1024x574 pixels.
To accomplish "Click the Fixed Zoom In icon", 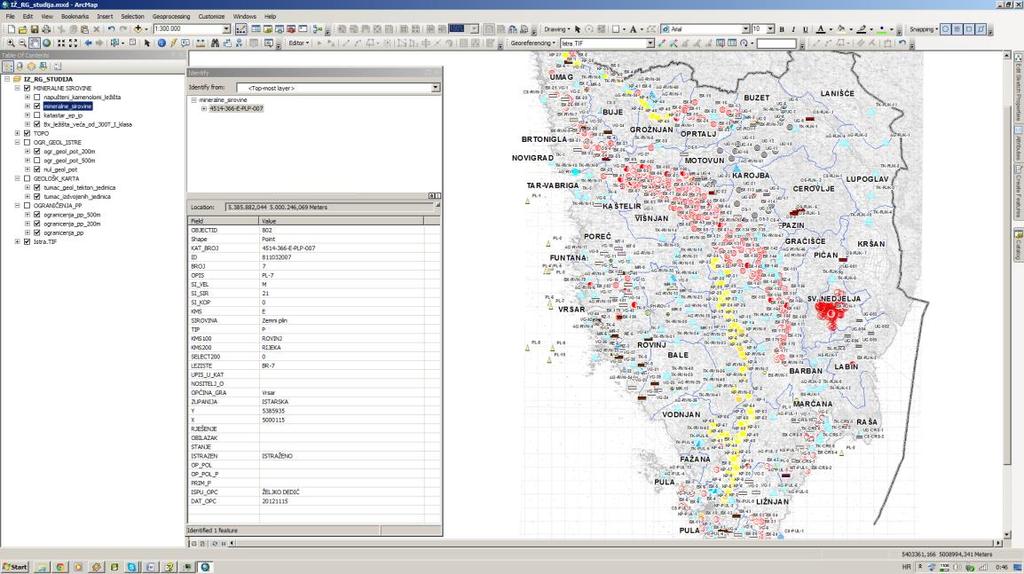I will 61,43.
